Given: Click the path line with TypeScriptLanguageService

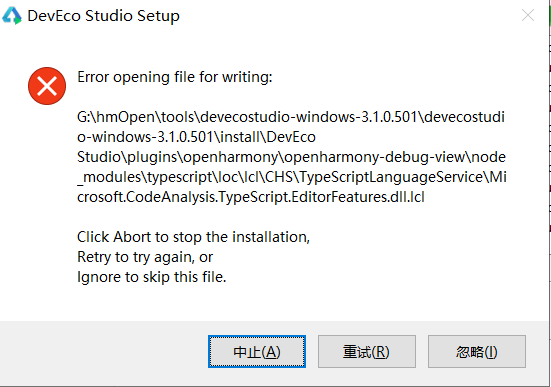Looking at the screenshot, I should tap(292, 177).
